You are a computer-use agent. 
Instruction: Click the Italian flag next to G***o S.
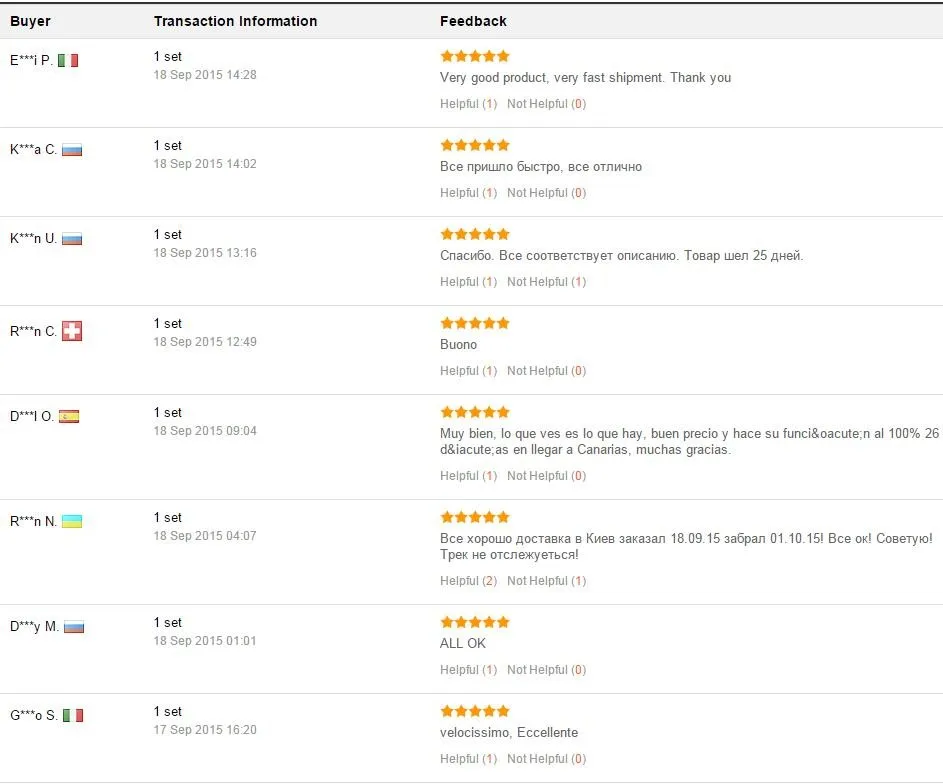73,715
